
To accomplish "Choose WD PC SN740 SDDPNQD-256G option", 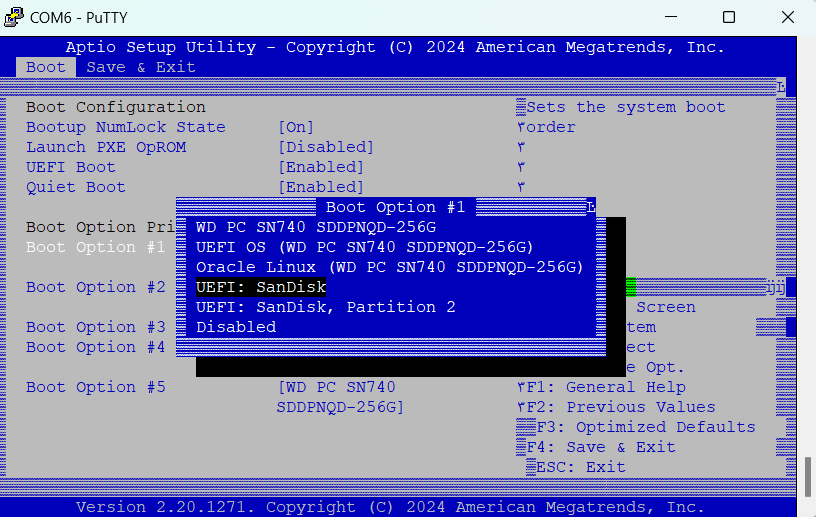I will pyautogui.click(x=316, y=227).
